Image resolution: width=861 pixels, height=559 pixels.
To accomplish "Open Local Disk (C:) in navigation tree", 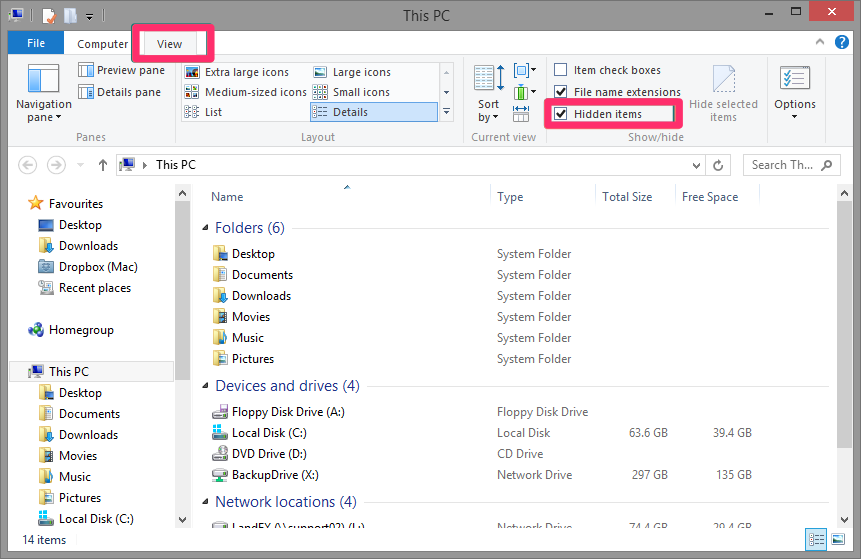I will pyautogui.click(x=96, y=519).
